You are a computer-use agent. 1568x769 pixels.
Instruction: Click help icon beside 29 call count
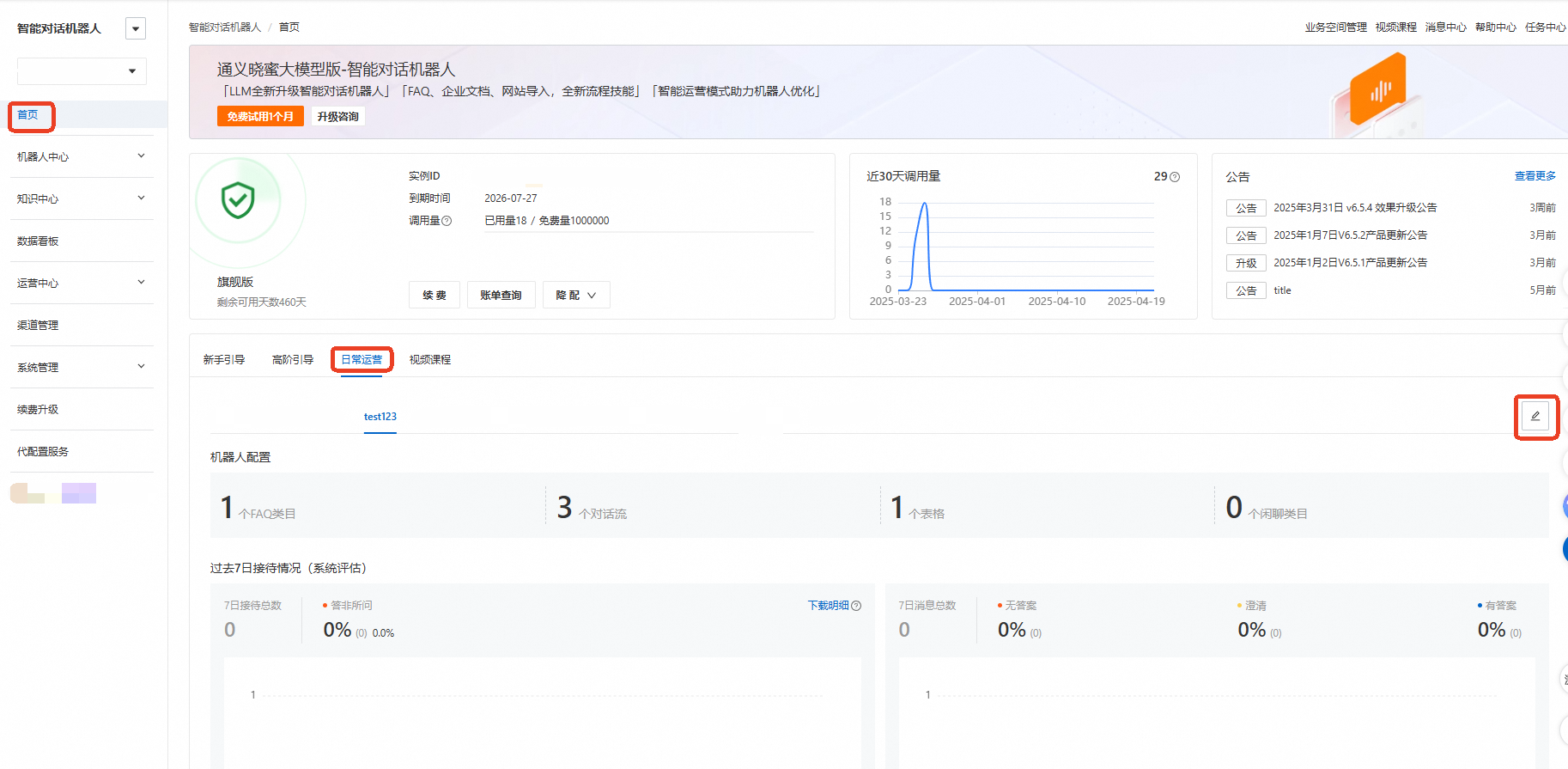(1175, 177)
